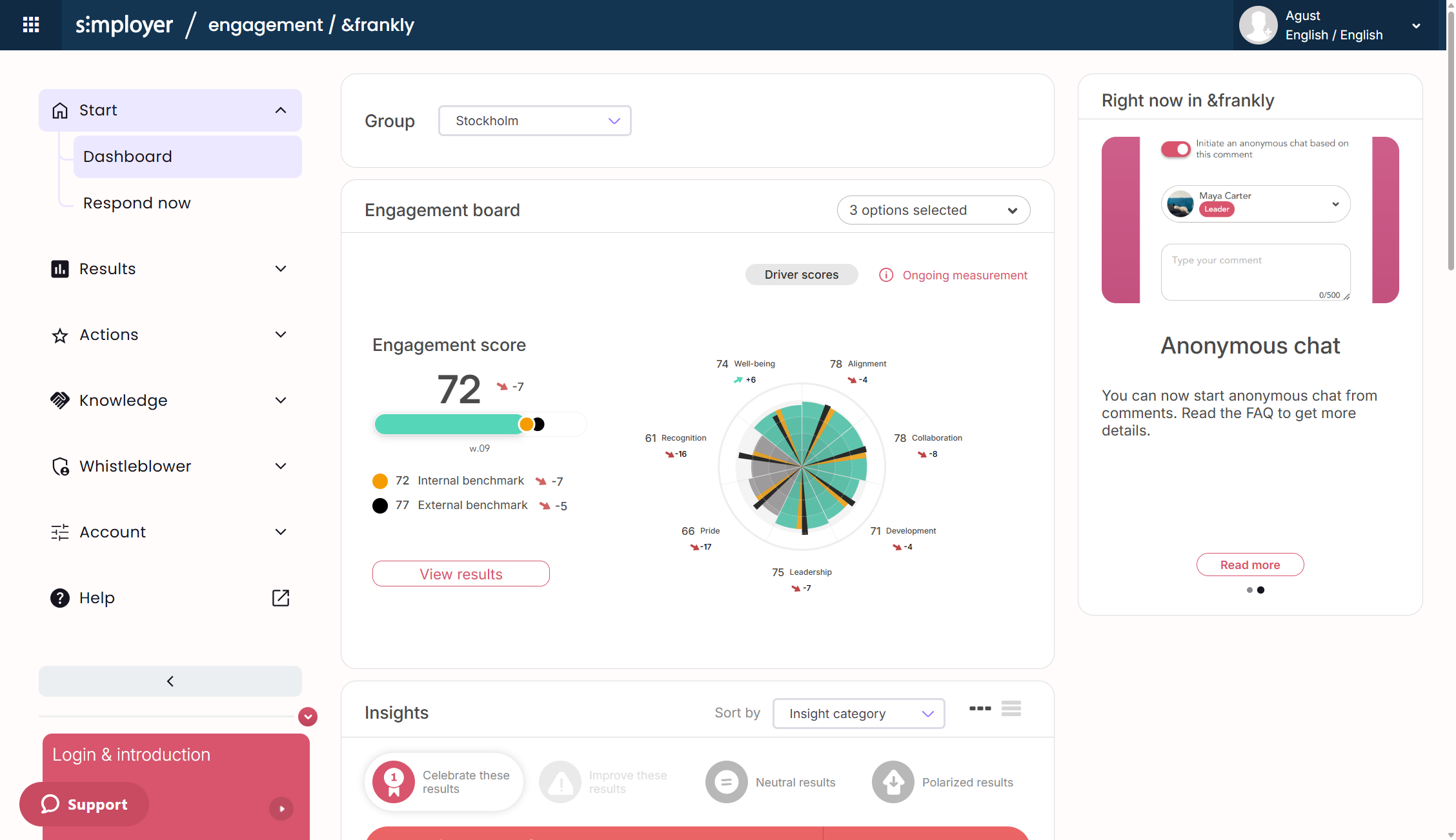Viewport: 1456px width, 840px height.
Task: Click the 75 Leadership driver label
Action: (802, 572)
